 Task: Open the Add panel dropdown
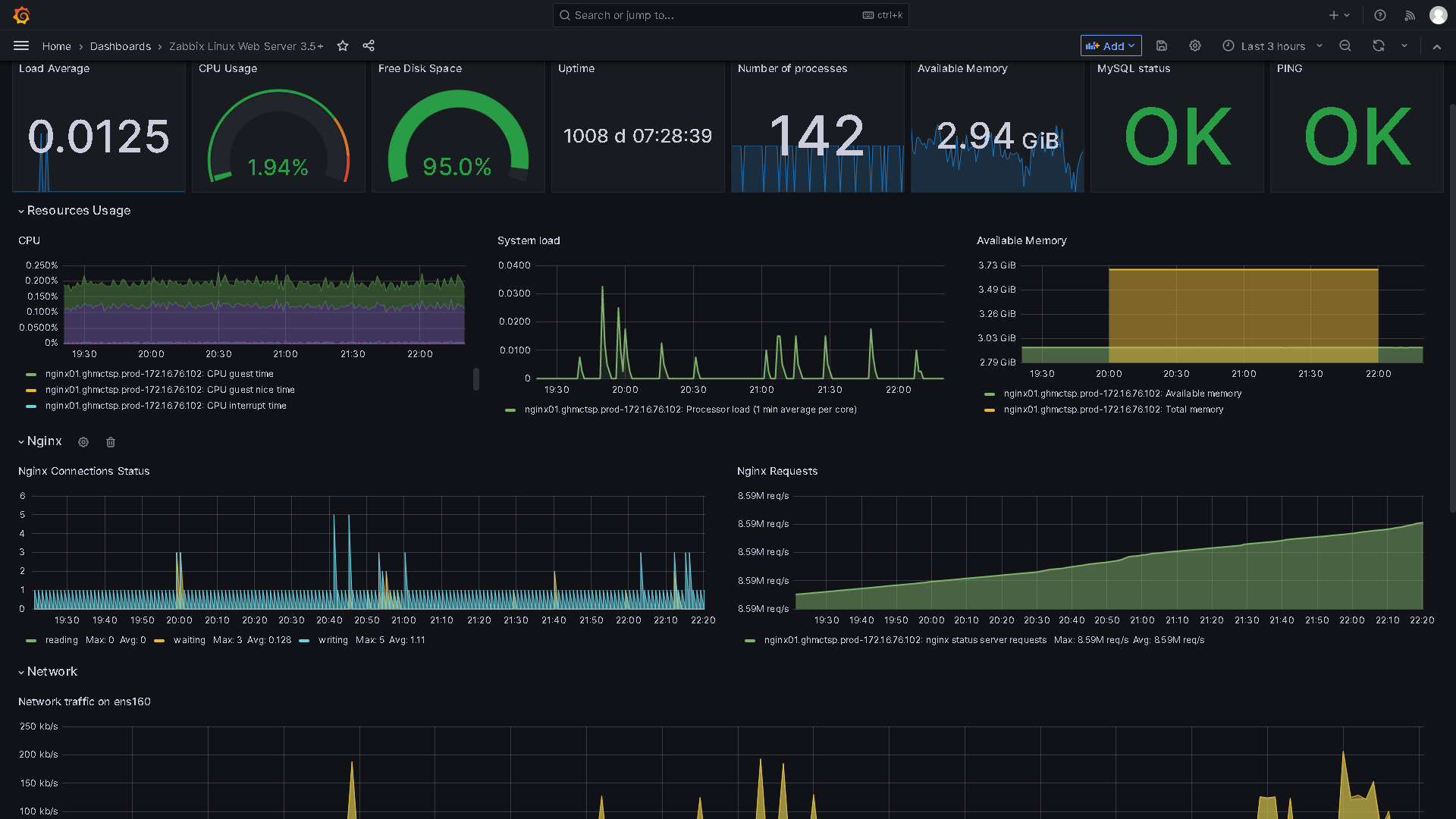tap(1110, 46)
